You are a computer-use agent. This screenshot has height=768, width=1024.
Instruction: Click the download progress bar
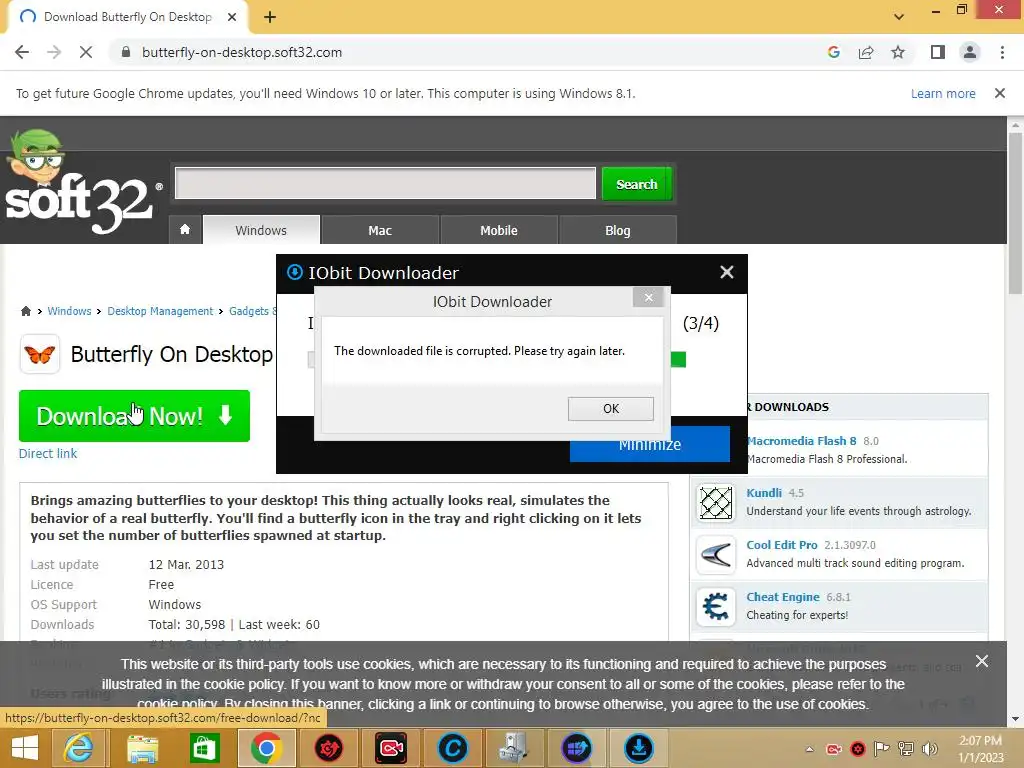point(678,359)
